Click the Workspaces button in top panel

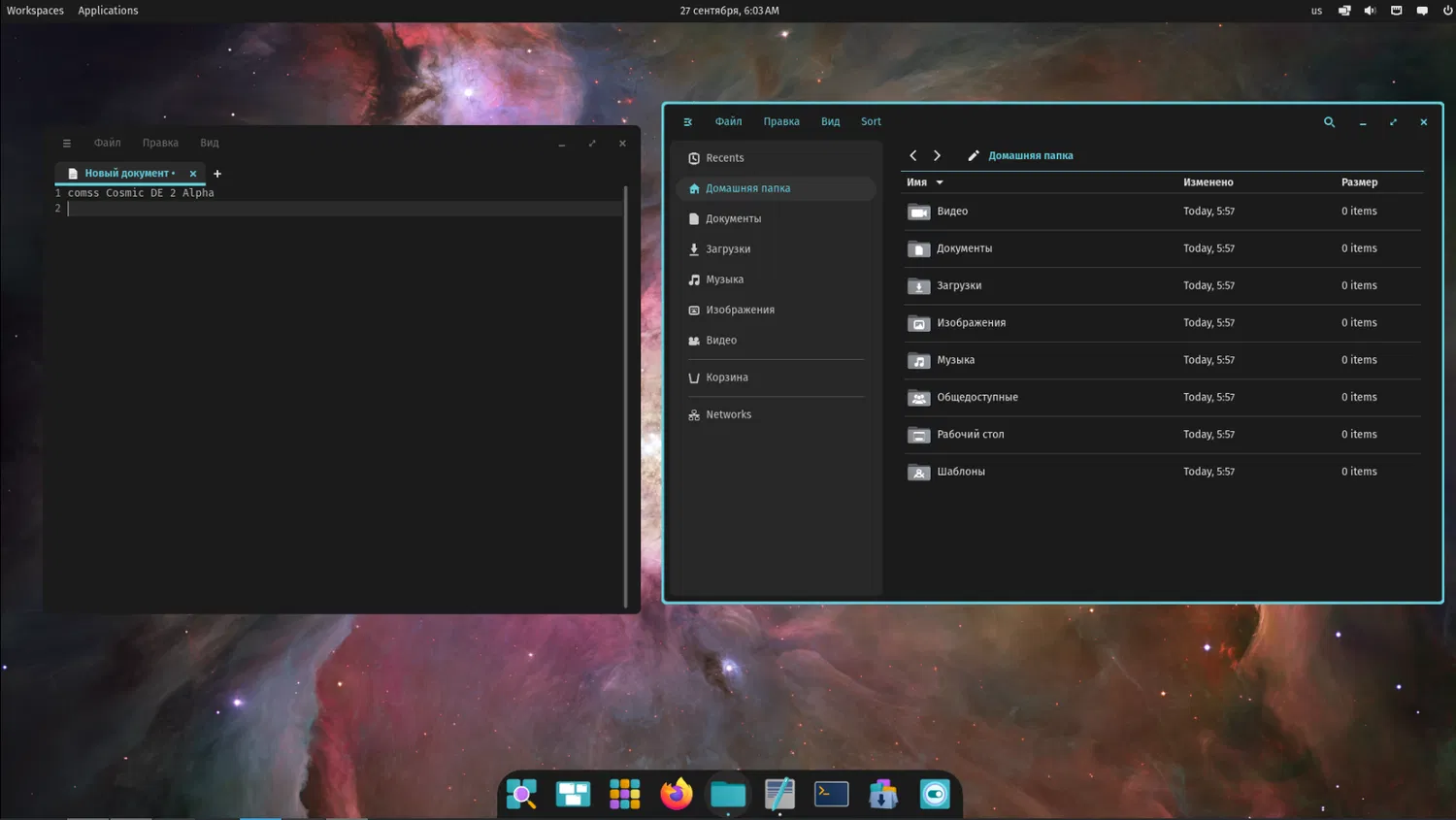(x=35, y=11)
